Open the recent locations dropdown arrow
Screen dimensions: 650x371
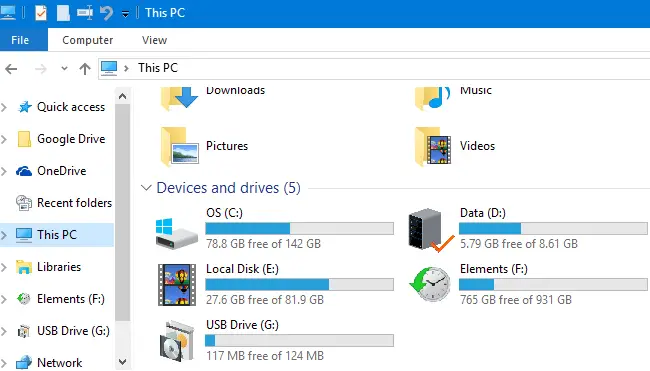[64, 68]
